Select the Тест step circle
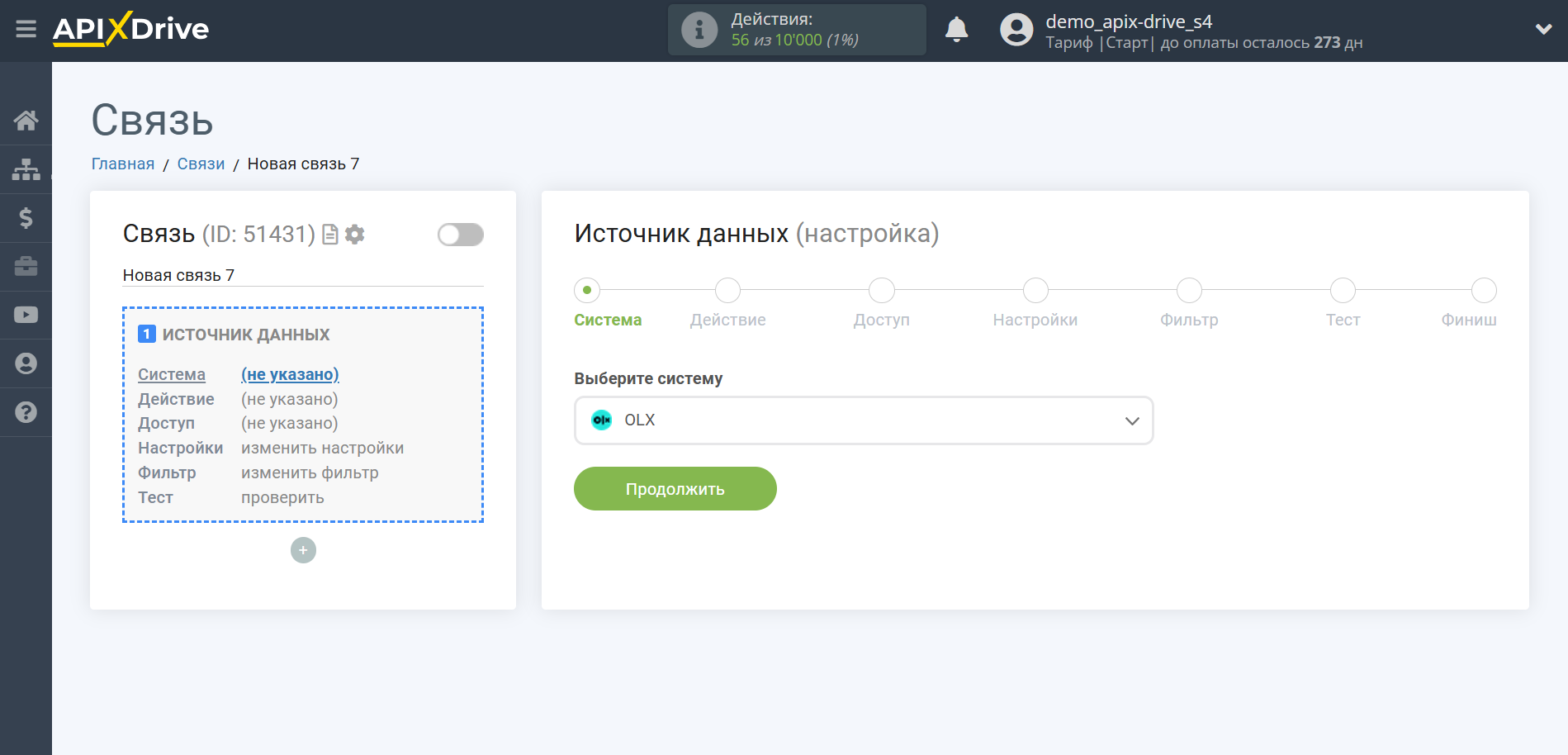This screenshot has height=755, width=1568. (1343, 290)
